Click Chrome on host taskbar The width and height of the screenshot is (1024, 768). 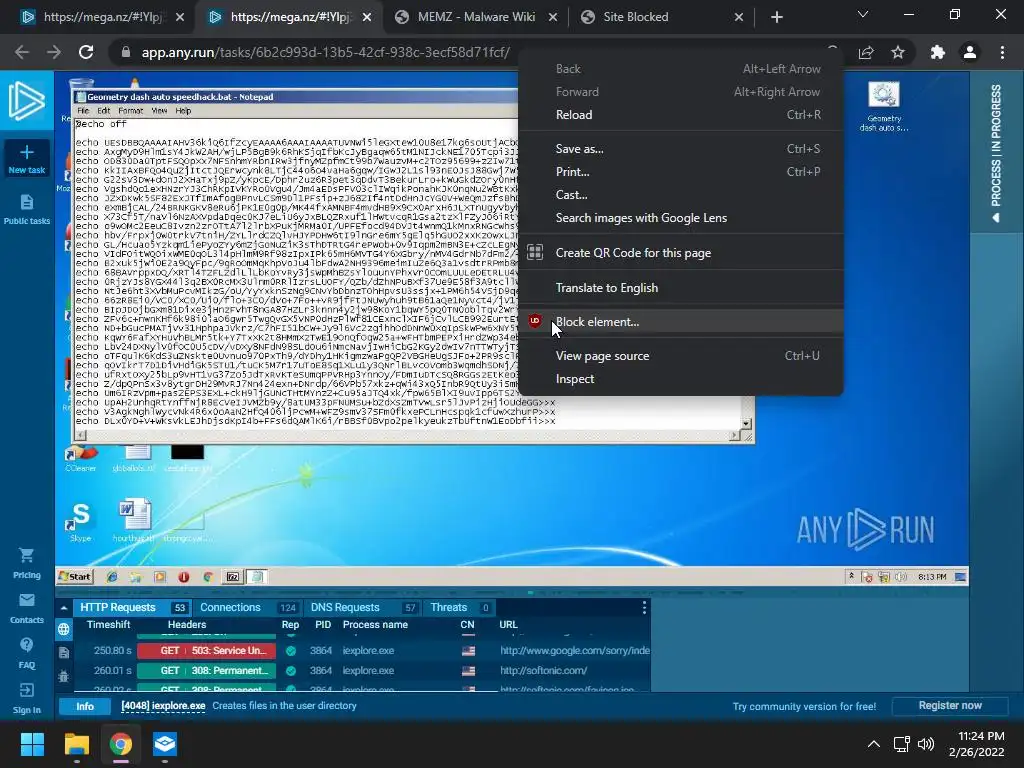click(121, 744)
